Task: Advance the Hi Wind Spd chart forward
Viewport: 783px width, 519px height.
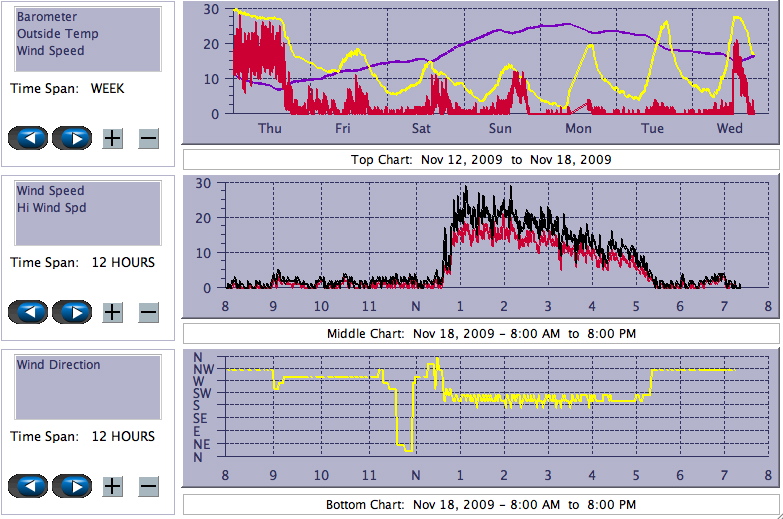Action: pyautogui.click(x=72, y=312)
